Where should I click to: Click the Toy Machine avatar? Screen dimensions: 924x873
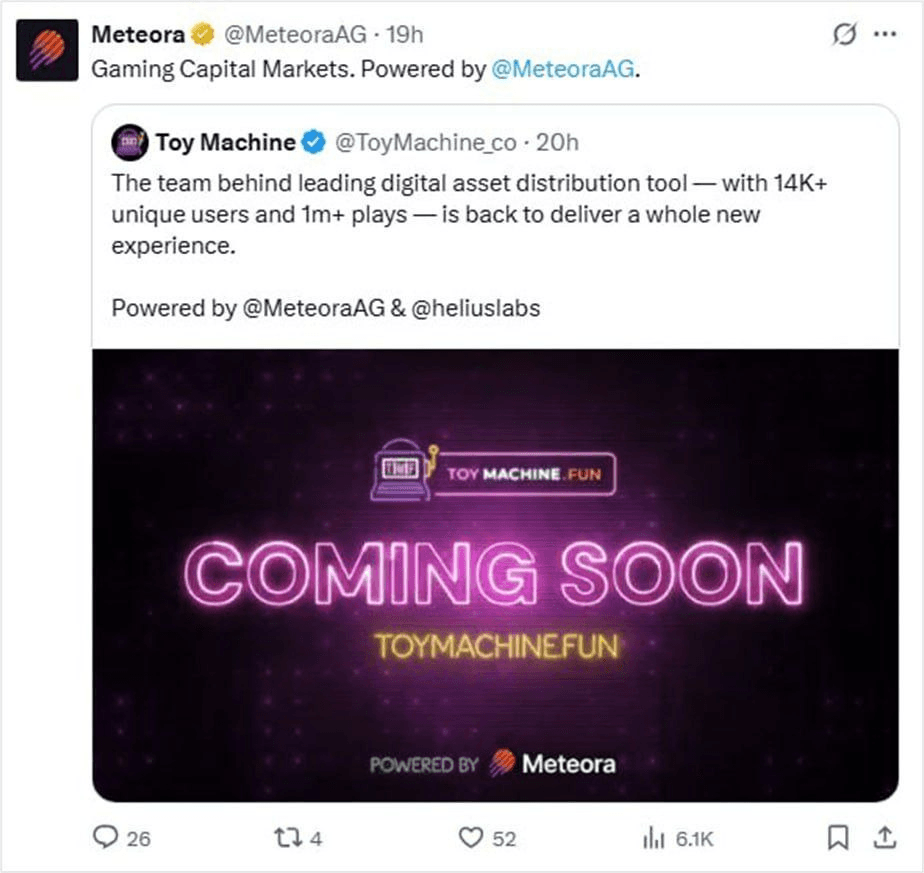point(130,143)
